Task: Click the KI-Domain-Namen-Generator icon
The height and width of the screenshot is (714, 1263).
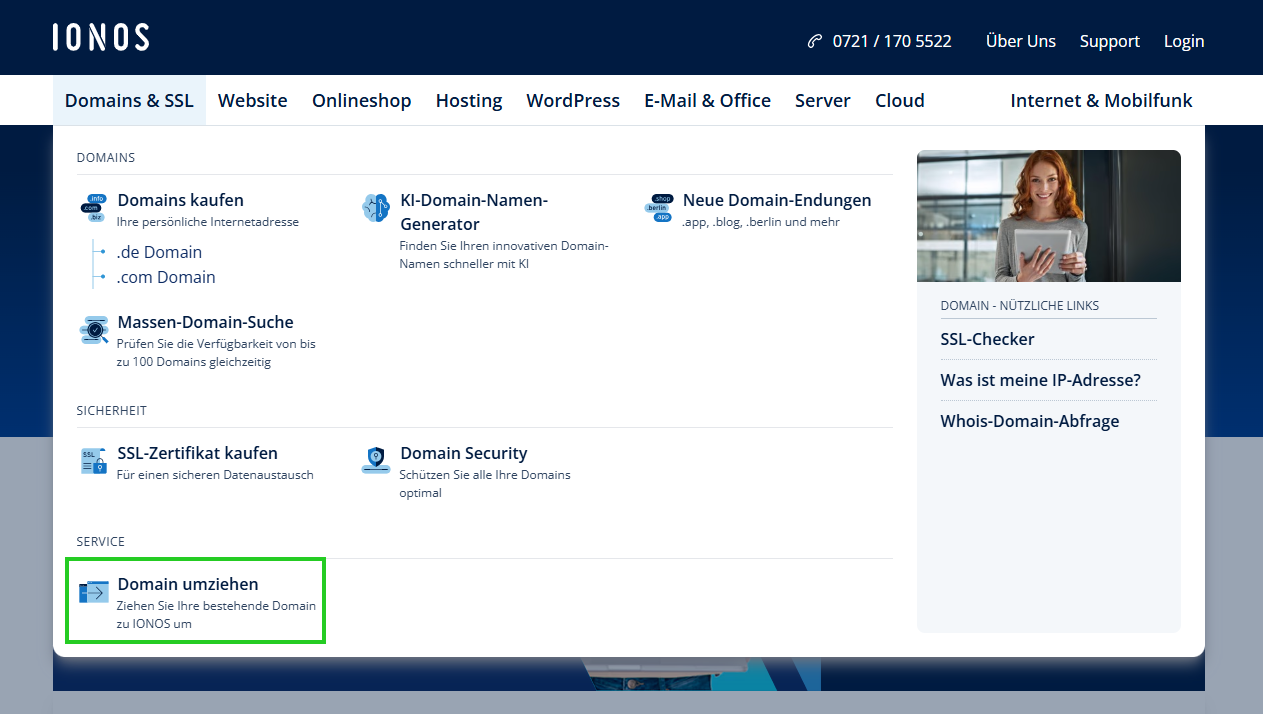Action: click(x=375, y=208)
